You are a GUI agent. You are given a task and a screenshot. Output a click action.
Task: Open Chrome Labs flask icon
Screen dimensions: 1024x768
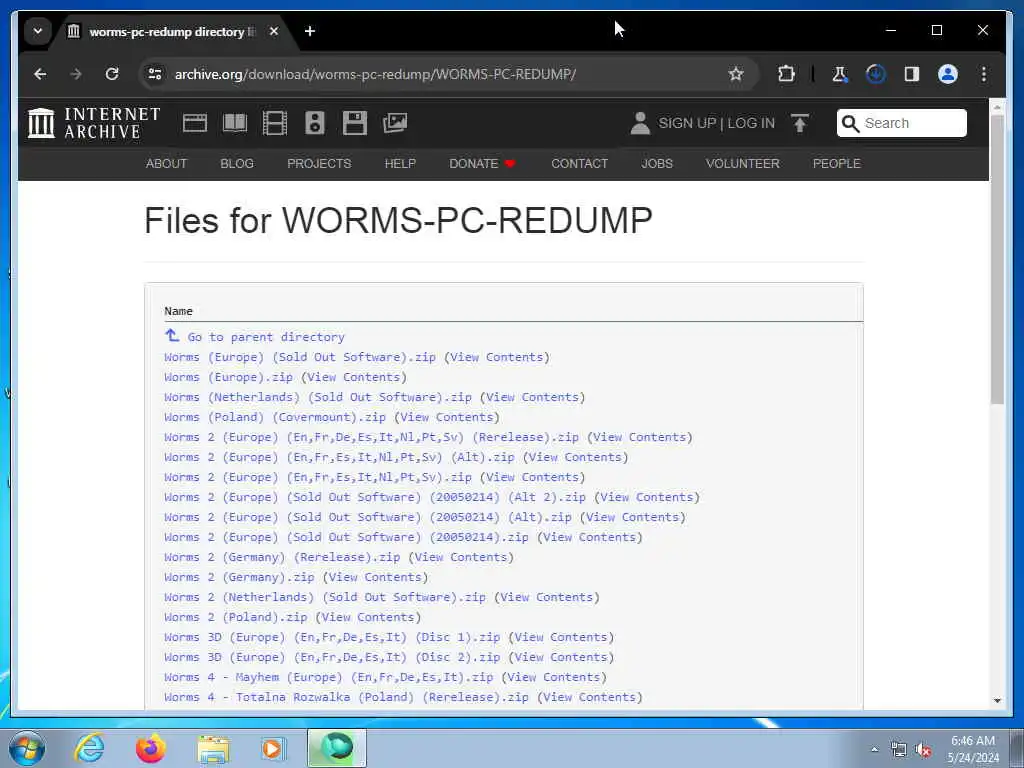pos(839,74)
